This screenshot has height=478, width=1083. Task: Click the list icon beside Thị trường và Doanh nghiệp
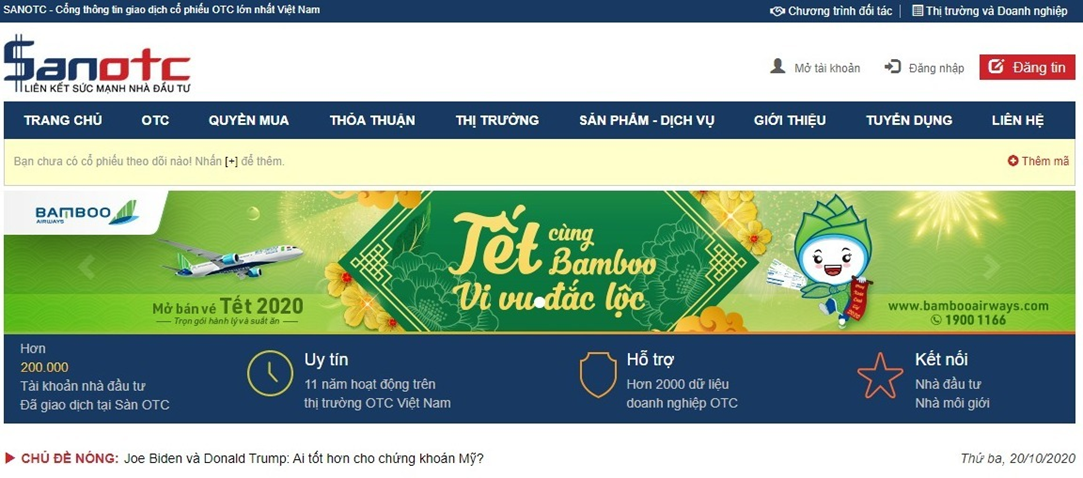[917, 11]
